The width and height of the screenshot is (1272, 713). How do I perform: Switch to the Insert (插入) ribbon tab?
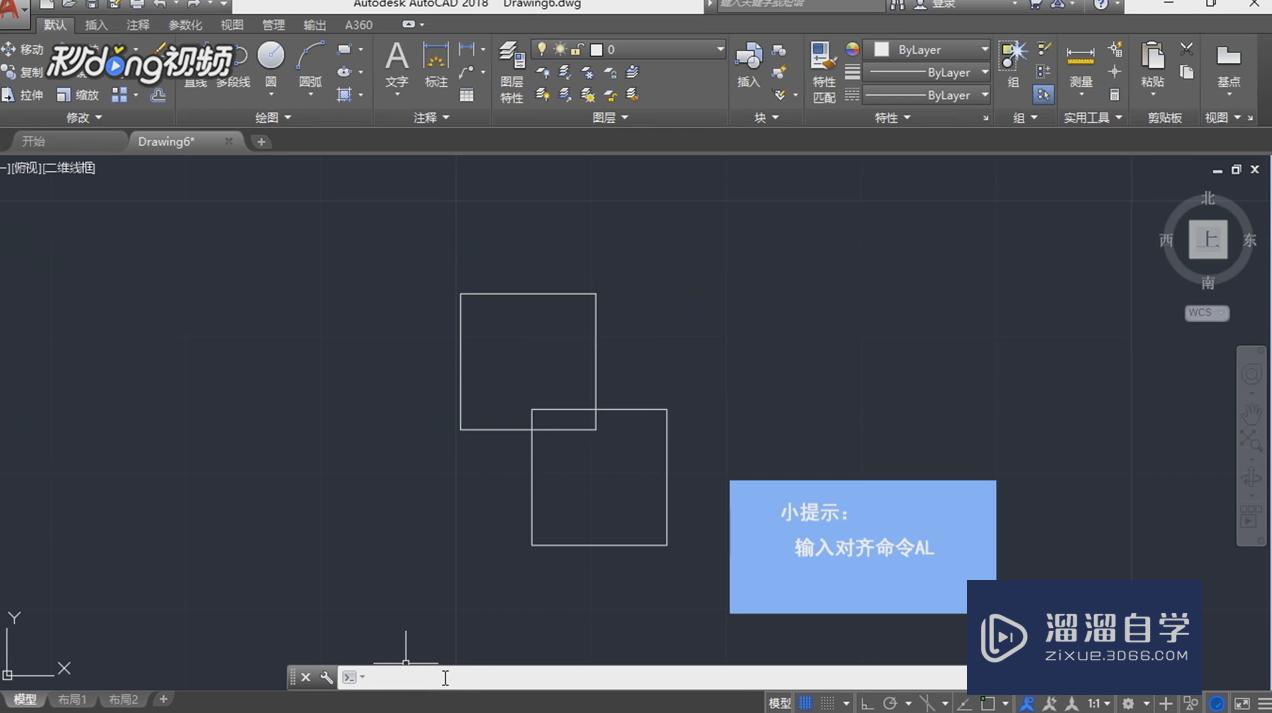95,24
